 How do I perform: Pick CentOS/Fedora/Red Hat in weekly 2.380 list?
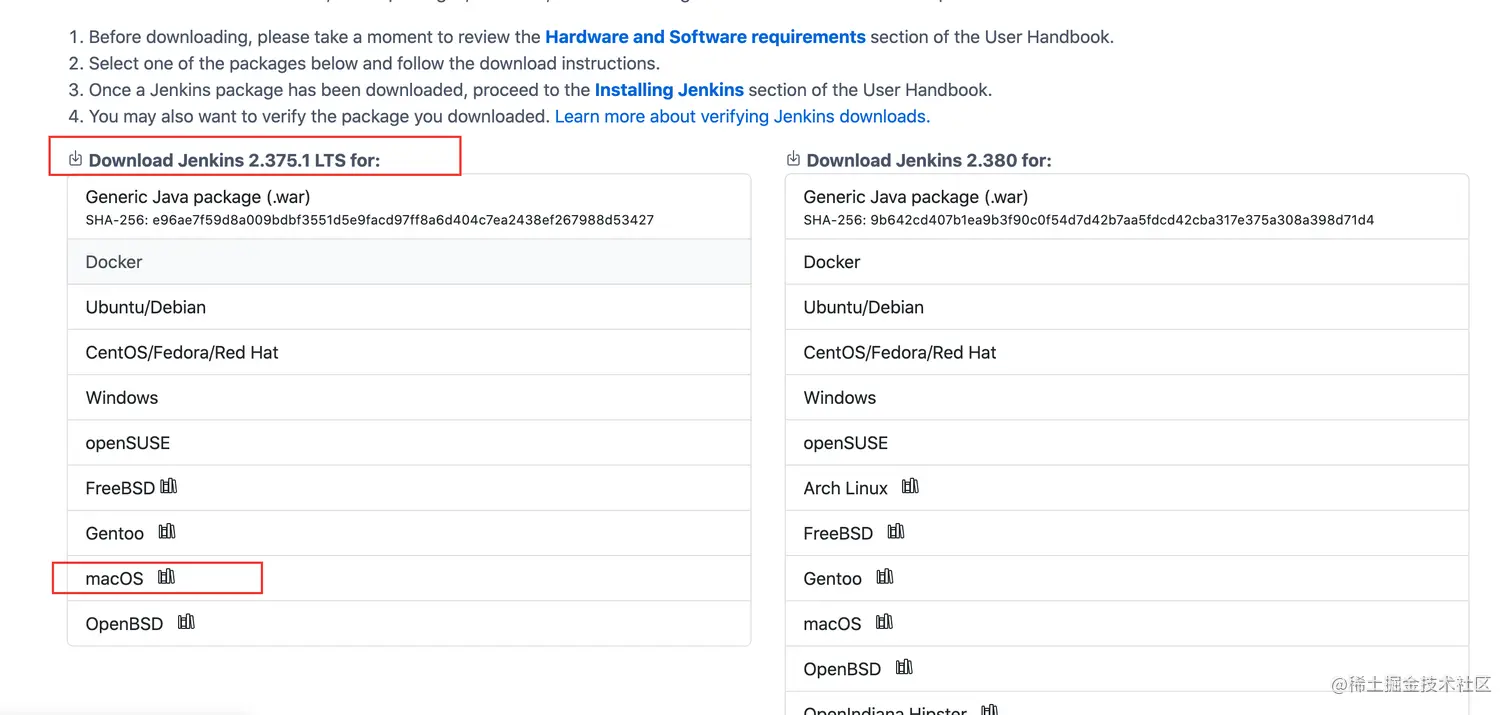pyautogui.click(x=900, y=353)
